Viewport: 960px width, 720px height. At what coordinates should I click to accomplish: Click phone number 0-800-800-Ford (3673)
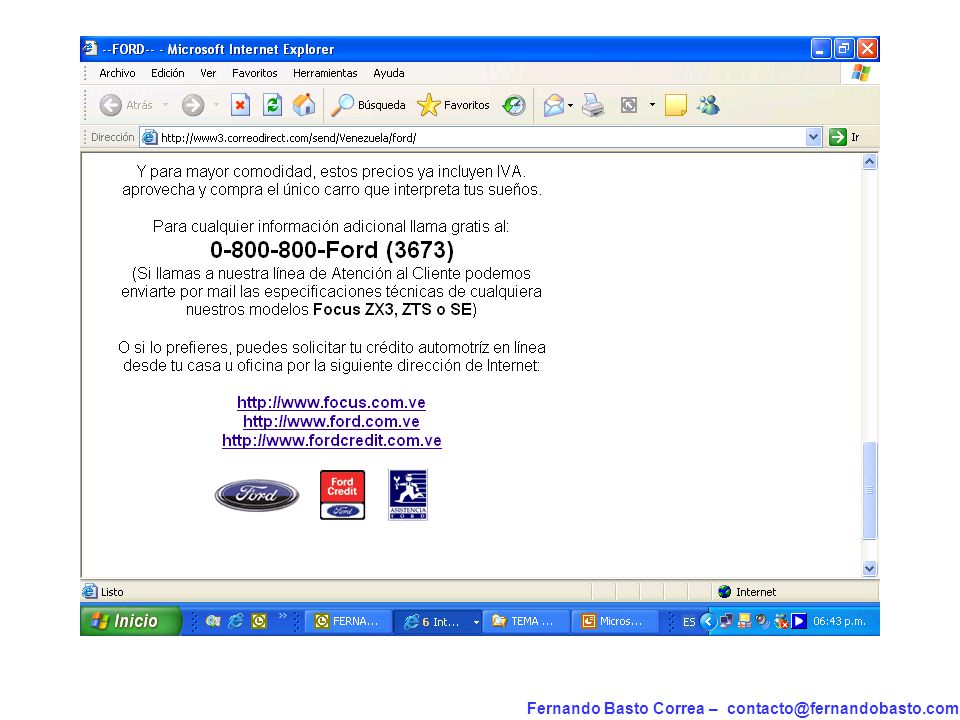(332, 250)
